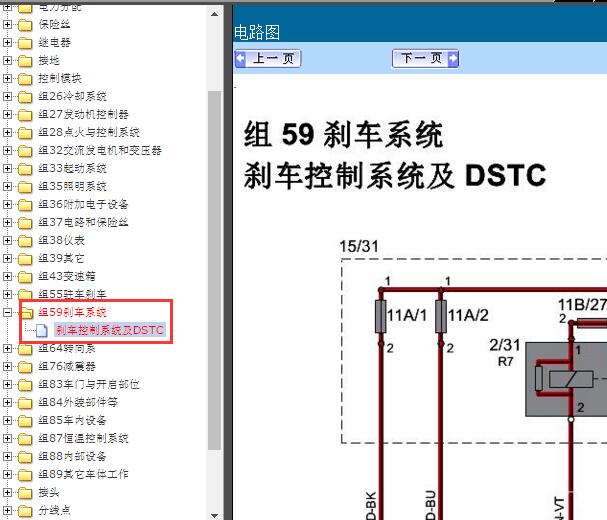Click the 组89其它车体工作 folder icon
This screenshot has height=520, width=607.
click(x=25, y=475)
